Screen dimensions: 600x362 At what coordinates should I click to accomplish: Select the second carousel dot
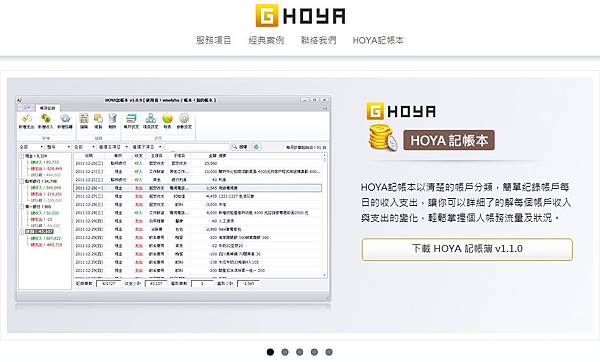tap(285, 352)
